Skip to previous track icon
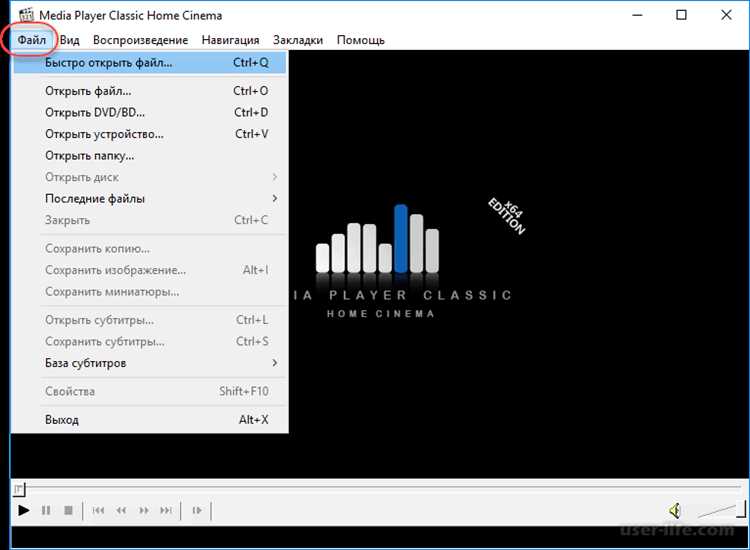The height and width of the screenshot is (550, 750). [98, 510]
